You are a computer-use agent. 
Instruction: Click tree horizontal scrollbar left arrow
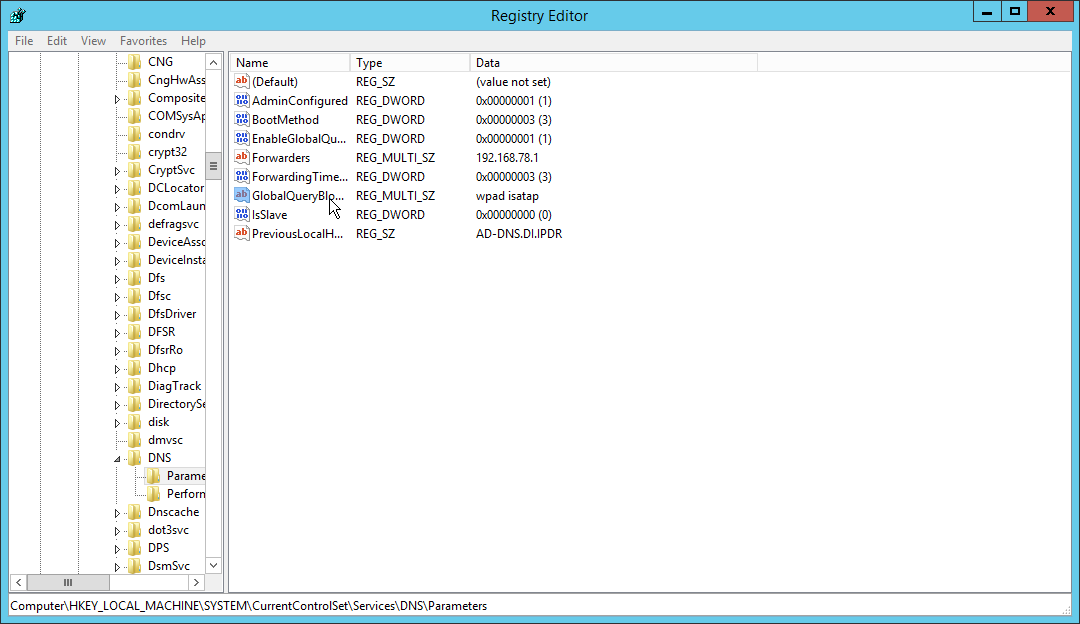[19, 583]
